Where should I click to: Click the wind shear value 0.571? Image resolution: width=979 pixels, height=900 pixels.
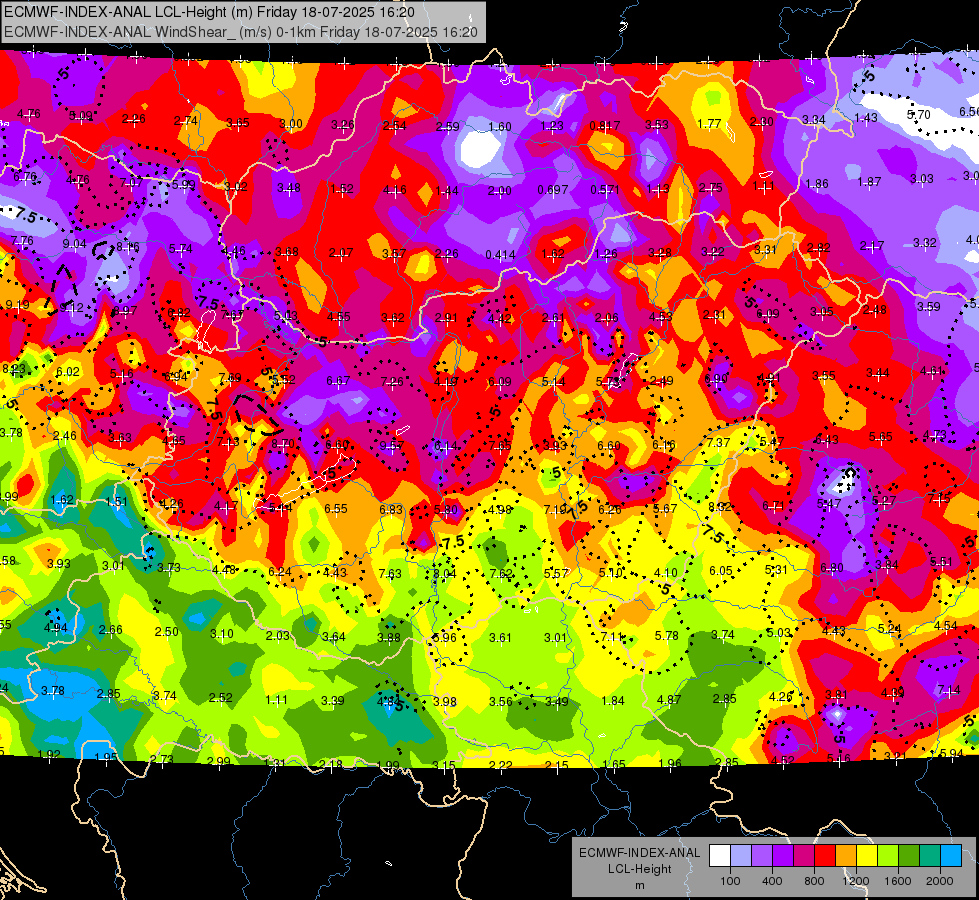coord(604,189)
